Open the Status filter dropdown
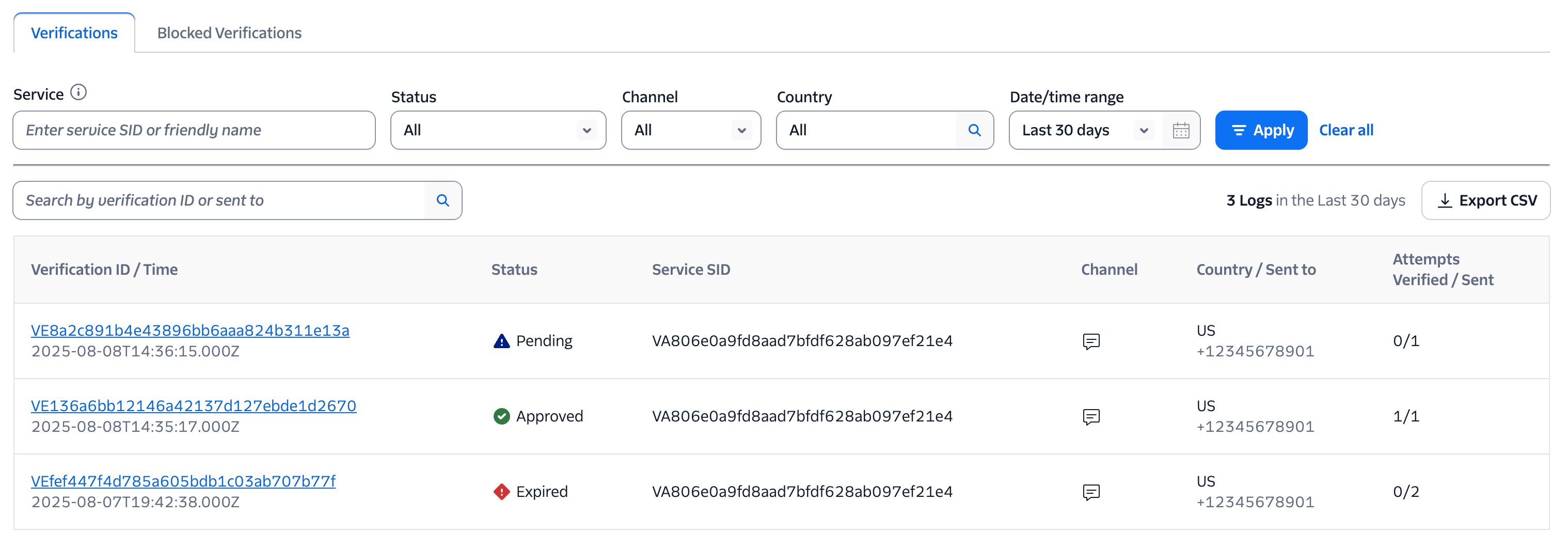The height and width of the screenshot is (547, 1568). 498,130
